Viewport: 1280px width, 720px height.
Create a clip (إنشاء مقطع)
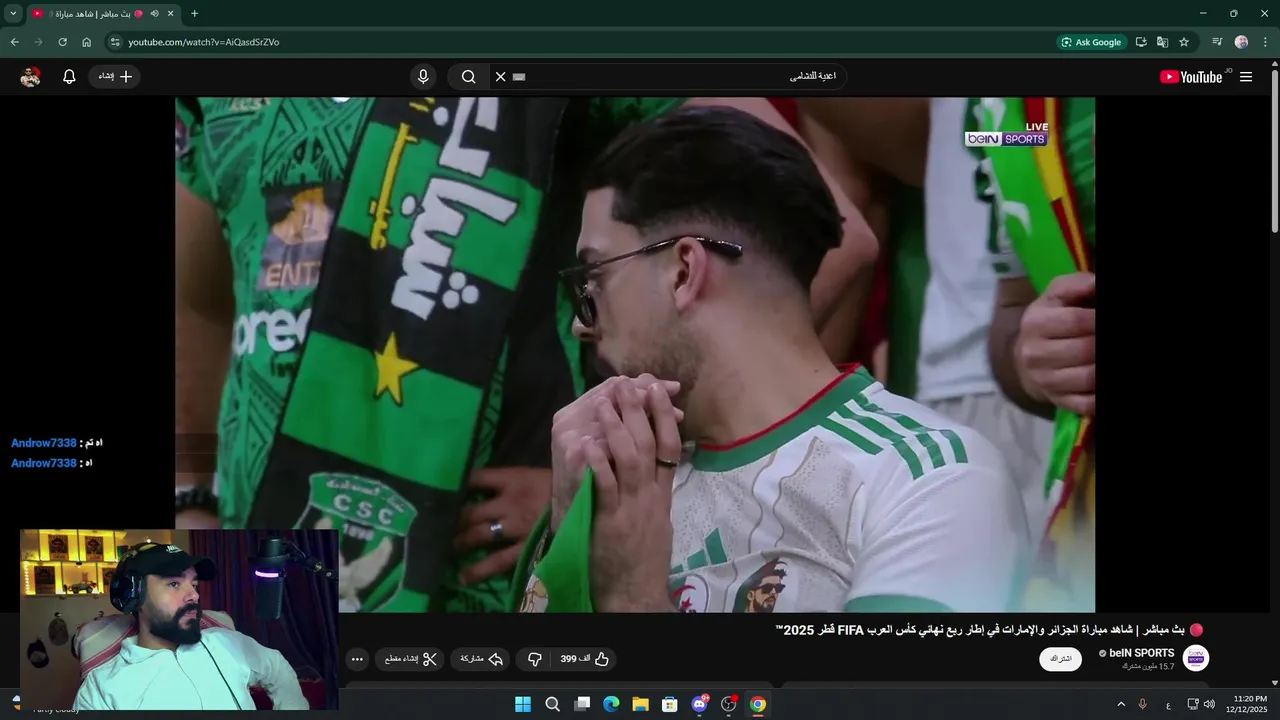click(411, 659)
